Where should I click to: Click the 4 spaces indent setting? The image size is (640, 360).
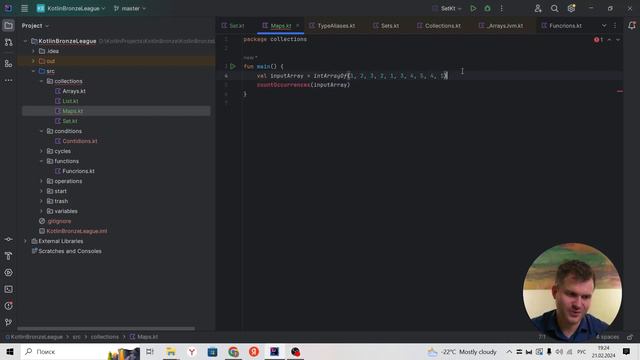(x=607, y=337)
